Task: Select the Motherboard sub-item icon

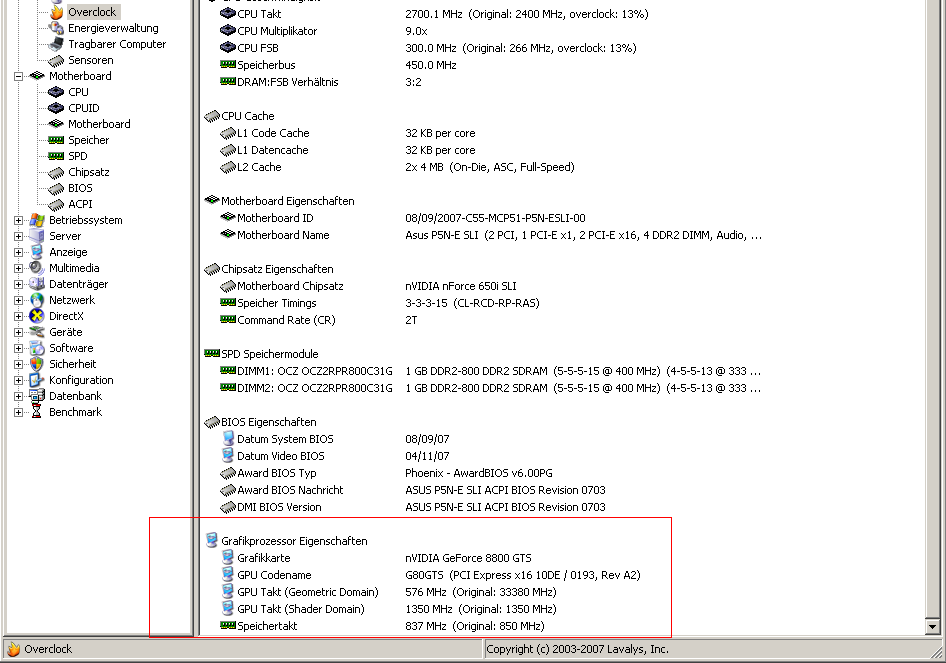Action: (x=56, y=124)
